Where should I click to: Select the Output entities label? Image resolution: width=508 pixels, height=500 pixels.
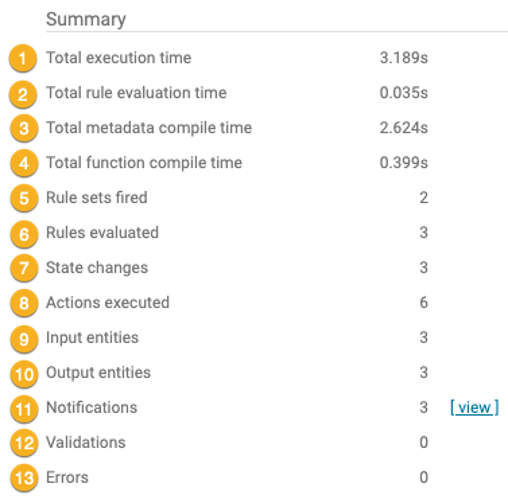click(98, 372)
